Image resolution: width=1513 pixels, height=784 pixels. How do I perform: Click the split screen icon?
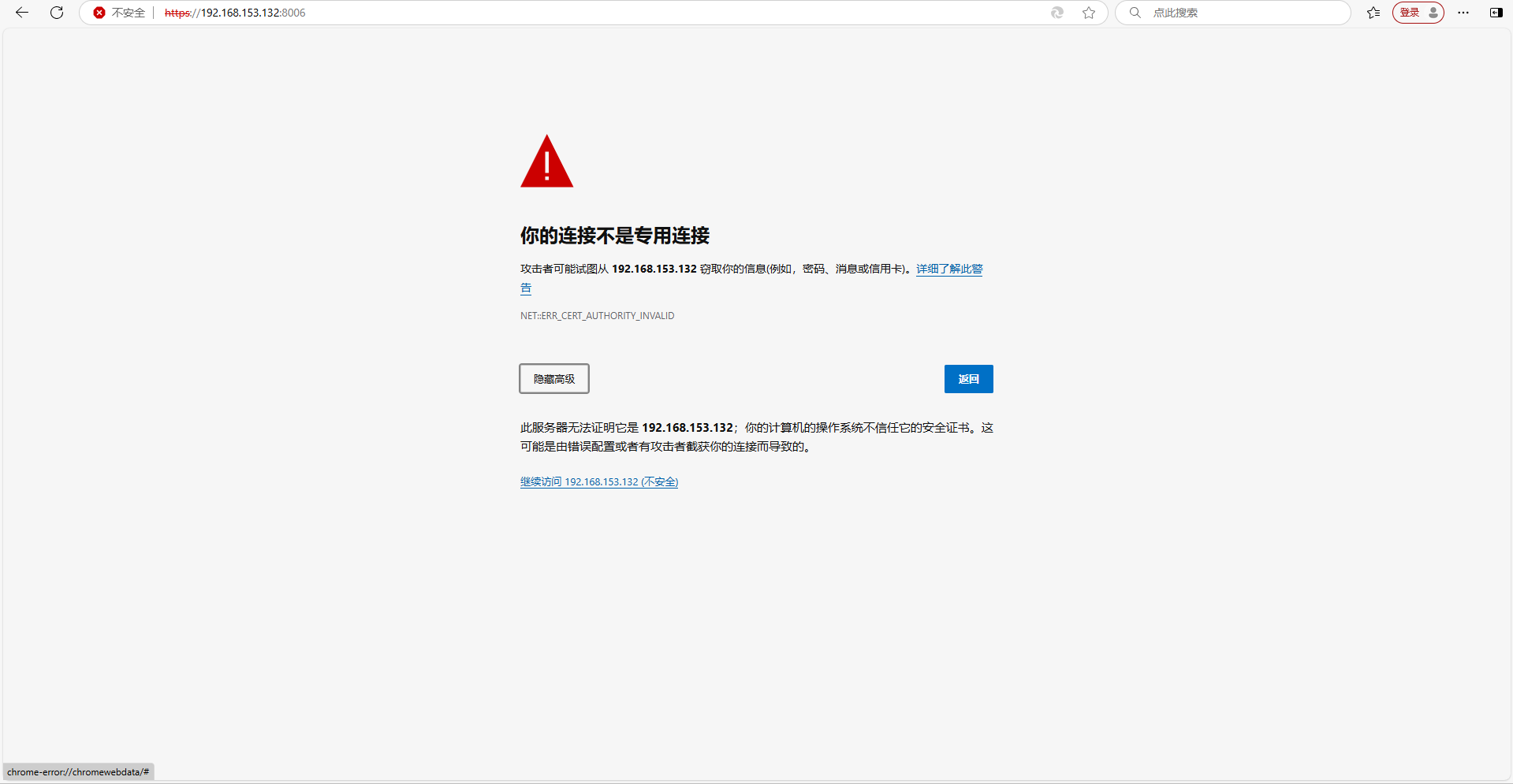(1496, 13)
